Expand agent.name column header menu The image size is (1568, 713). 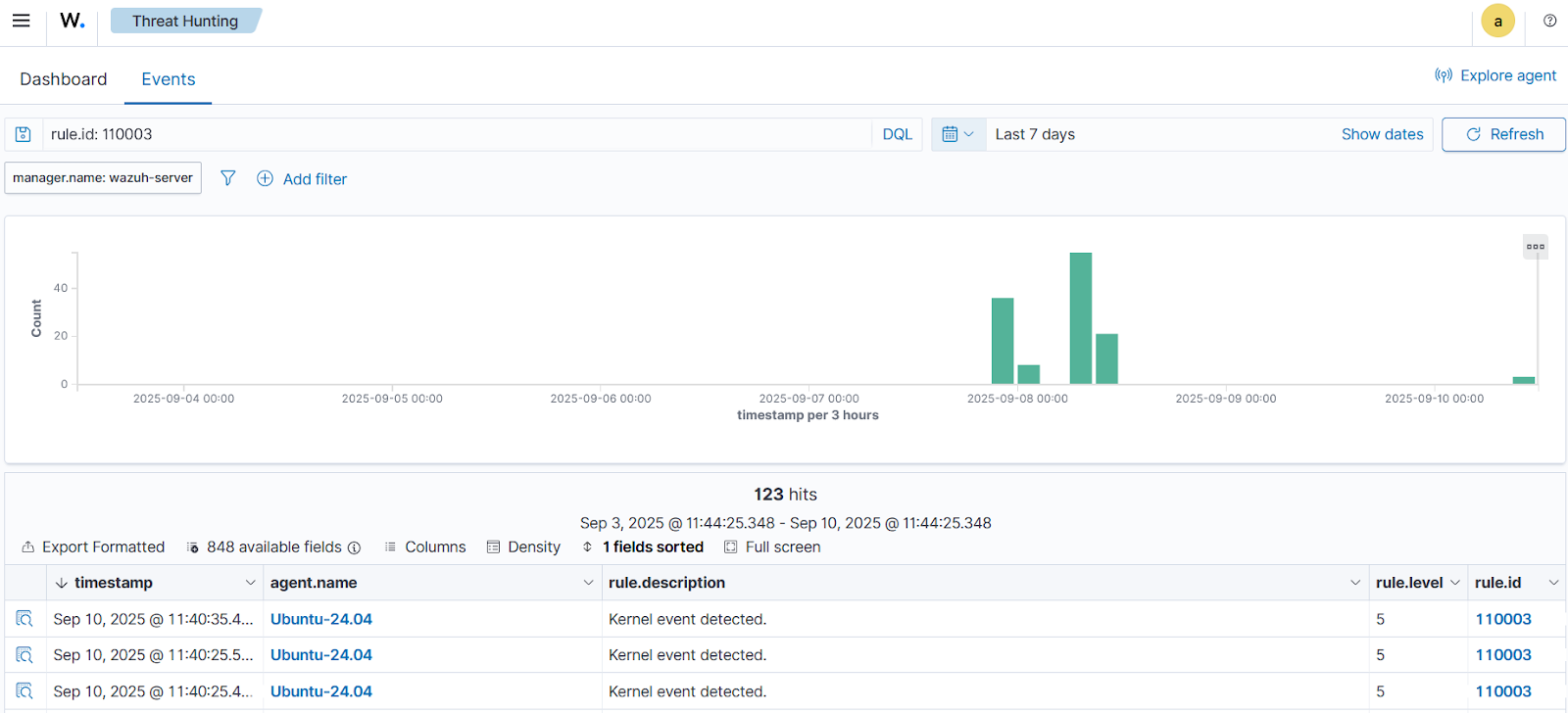(x=588, y=583)
